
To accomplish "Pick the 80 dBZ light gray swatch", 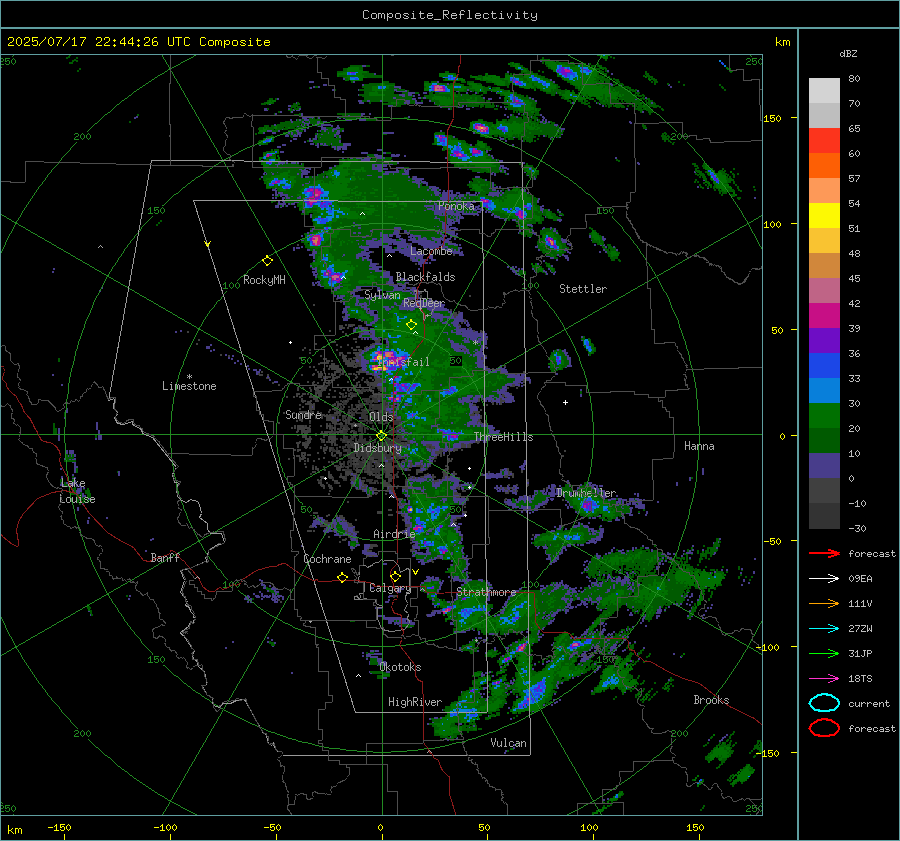I will click(824, 90).
